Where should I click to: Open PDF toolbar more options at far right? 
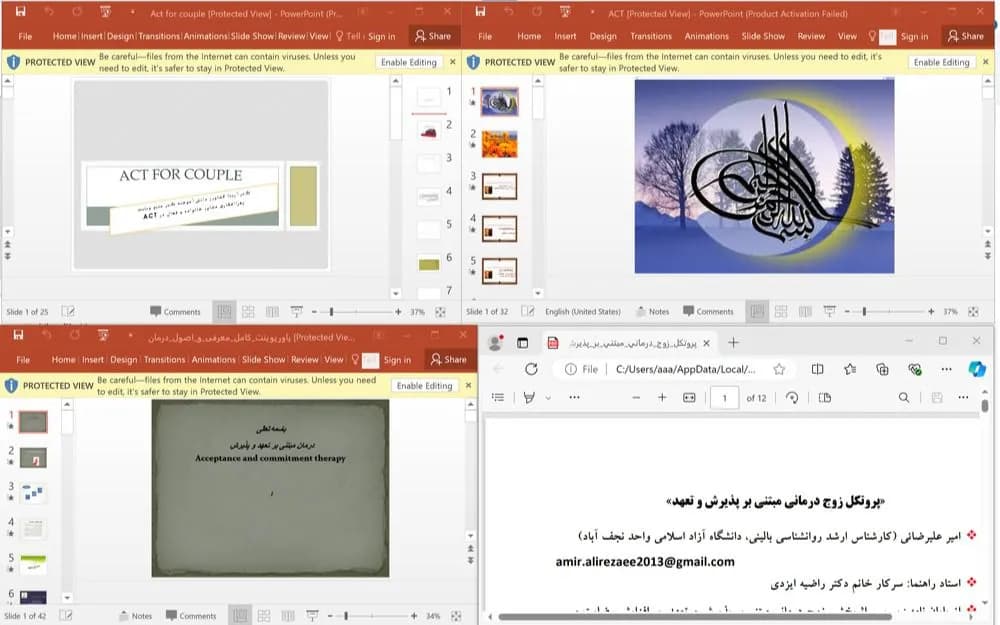[x=963, y=397]
